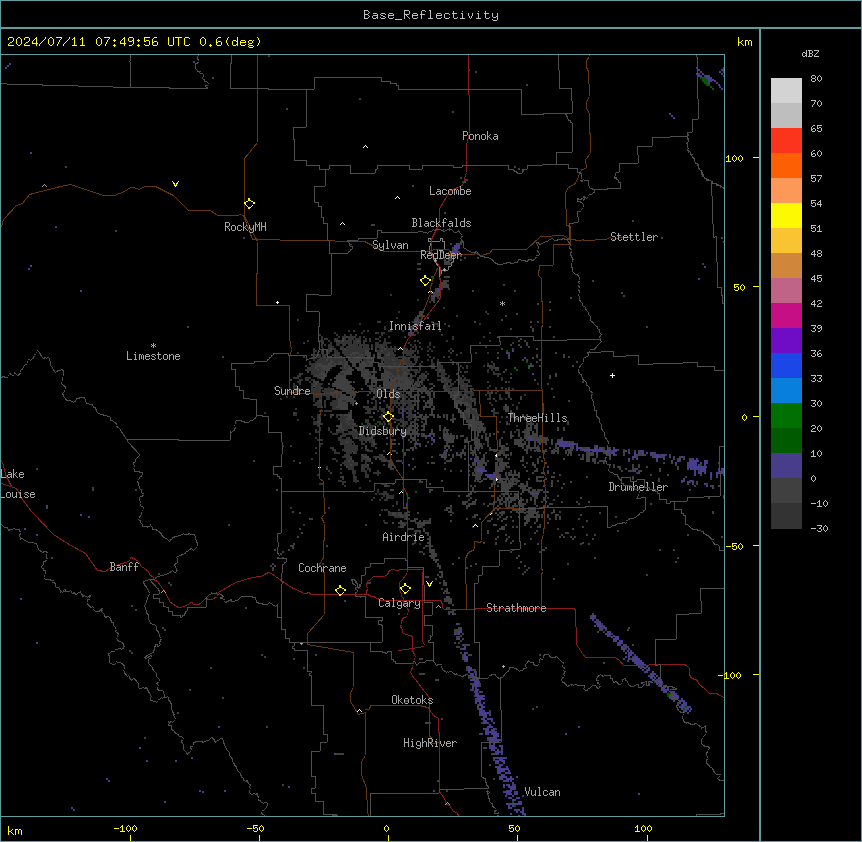Click the ThreeHills label
The height and width of the screenshot is (842, 862).
pyautogui.click(x=537, y=418)
